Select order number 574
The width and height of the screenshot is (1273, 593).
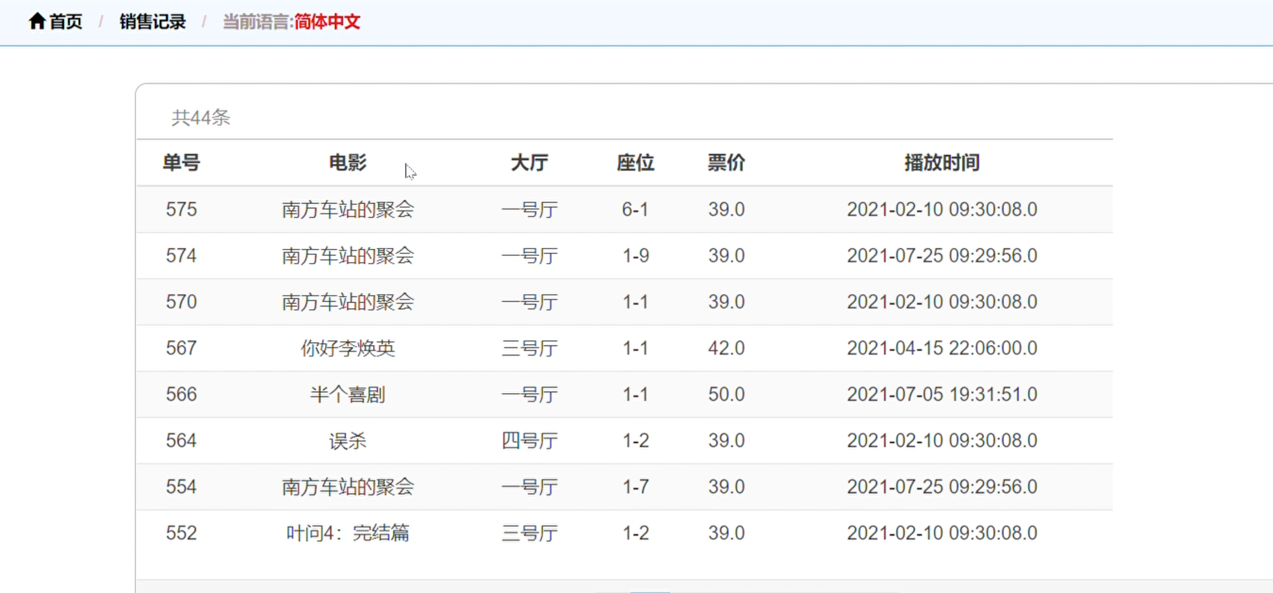[x=181, y=256]
